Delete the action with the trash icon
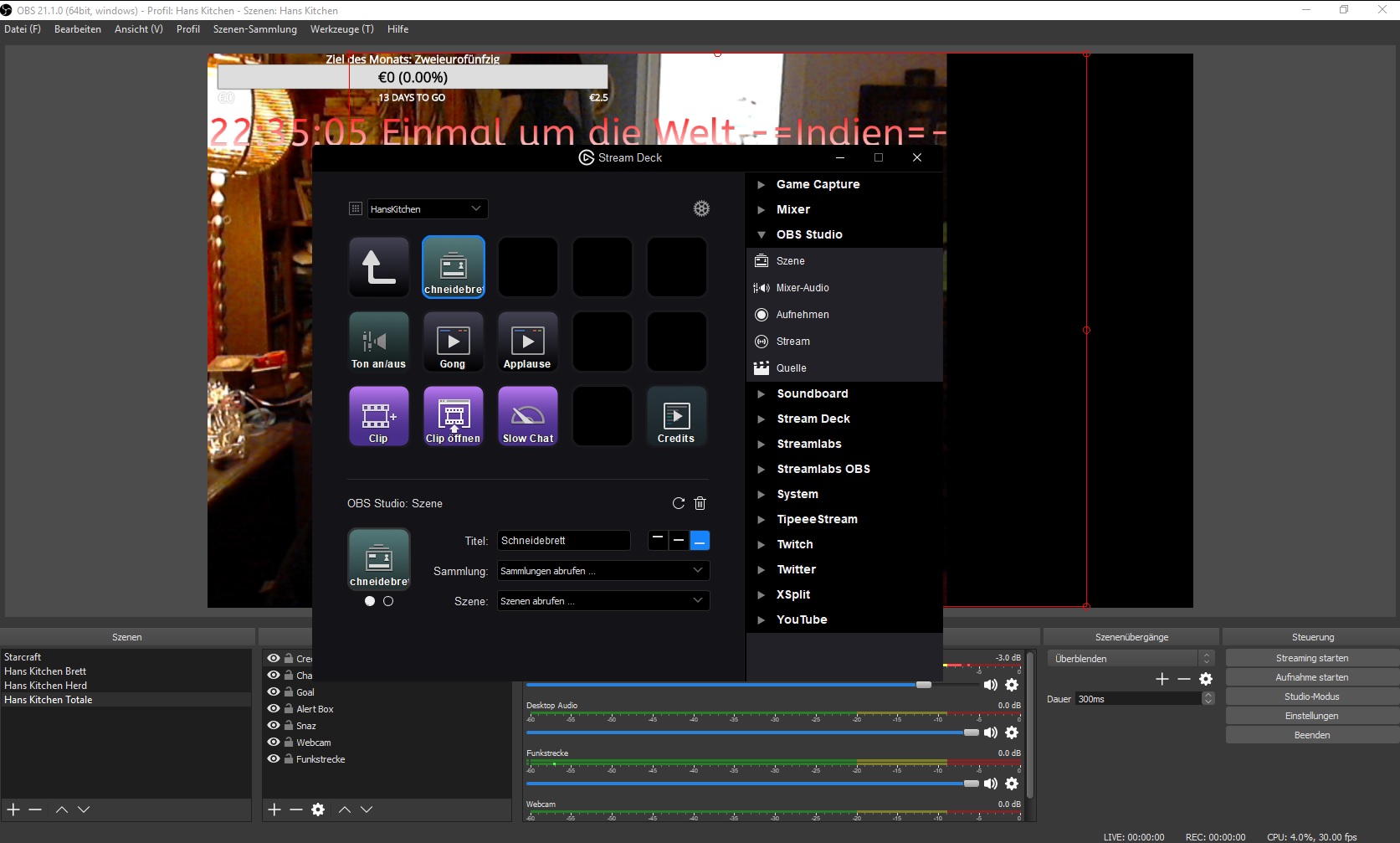Image resolution: width=1400 pixels, height=843 pixels. pyautogui.click(x=700, y=503)
